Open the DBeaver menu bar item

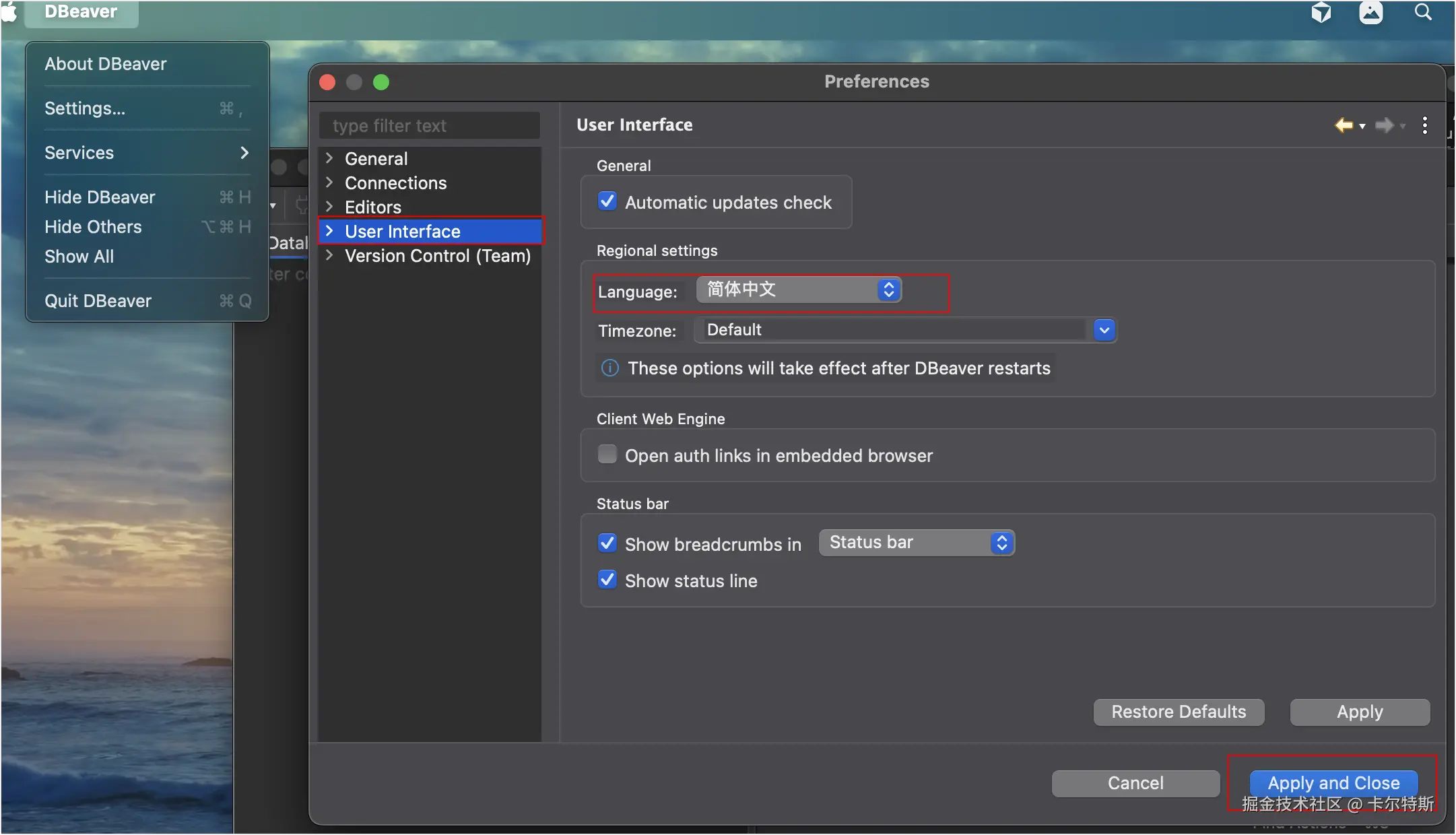[x=81, y=12]
